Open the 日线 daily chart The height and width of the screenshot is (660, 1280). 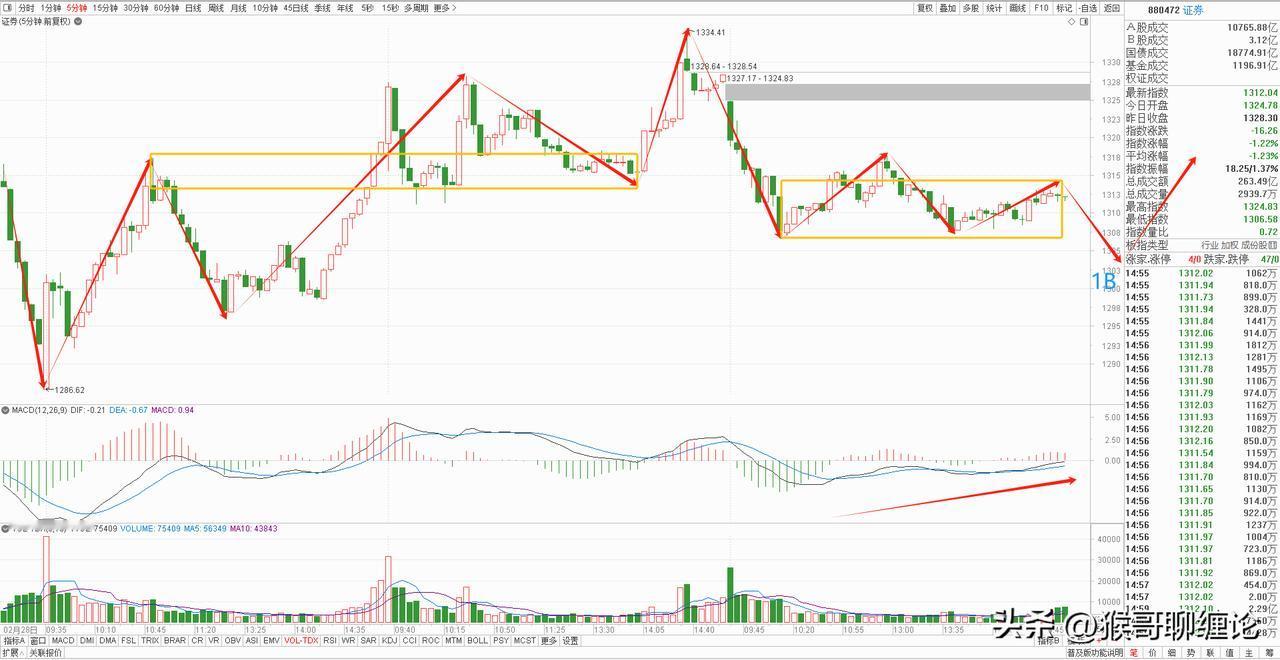coord(193,8)
